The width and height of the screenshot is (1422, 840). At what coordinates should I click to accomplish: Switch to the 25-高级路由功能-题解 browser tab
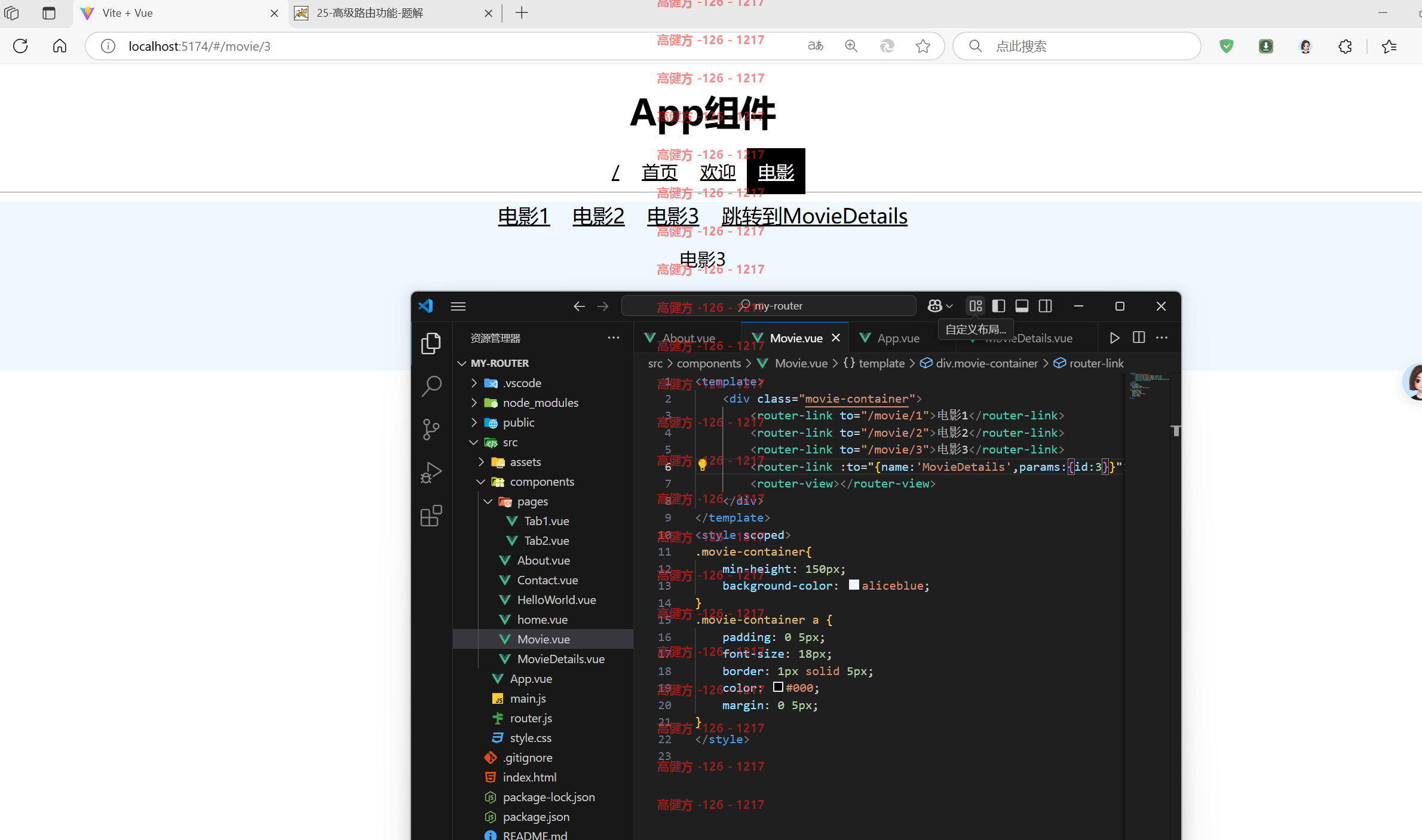394,13
